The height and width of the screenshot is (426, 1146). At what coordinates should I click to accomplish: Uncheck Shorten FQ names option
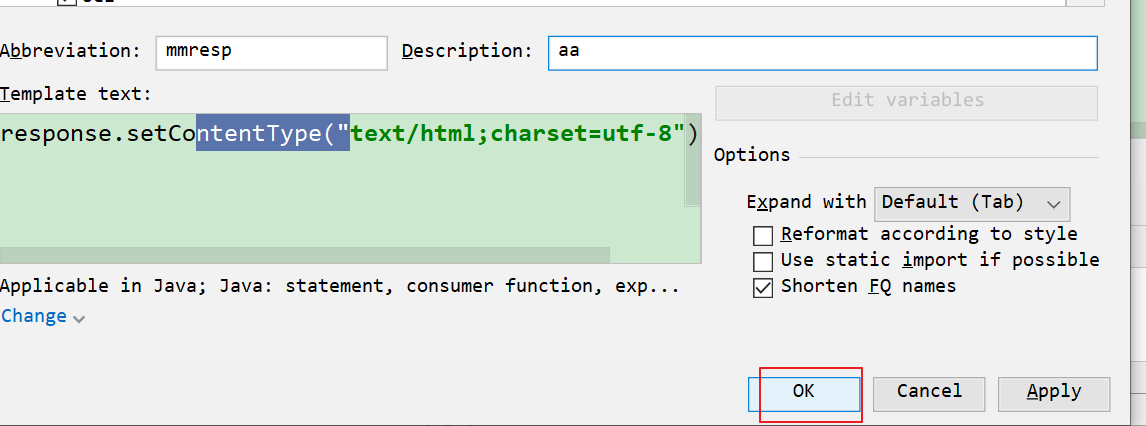coord(763,288)
